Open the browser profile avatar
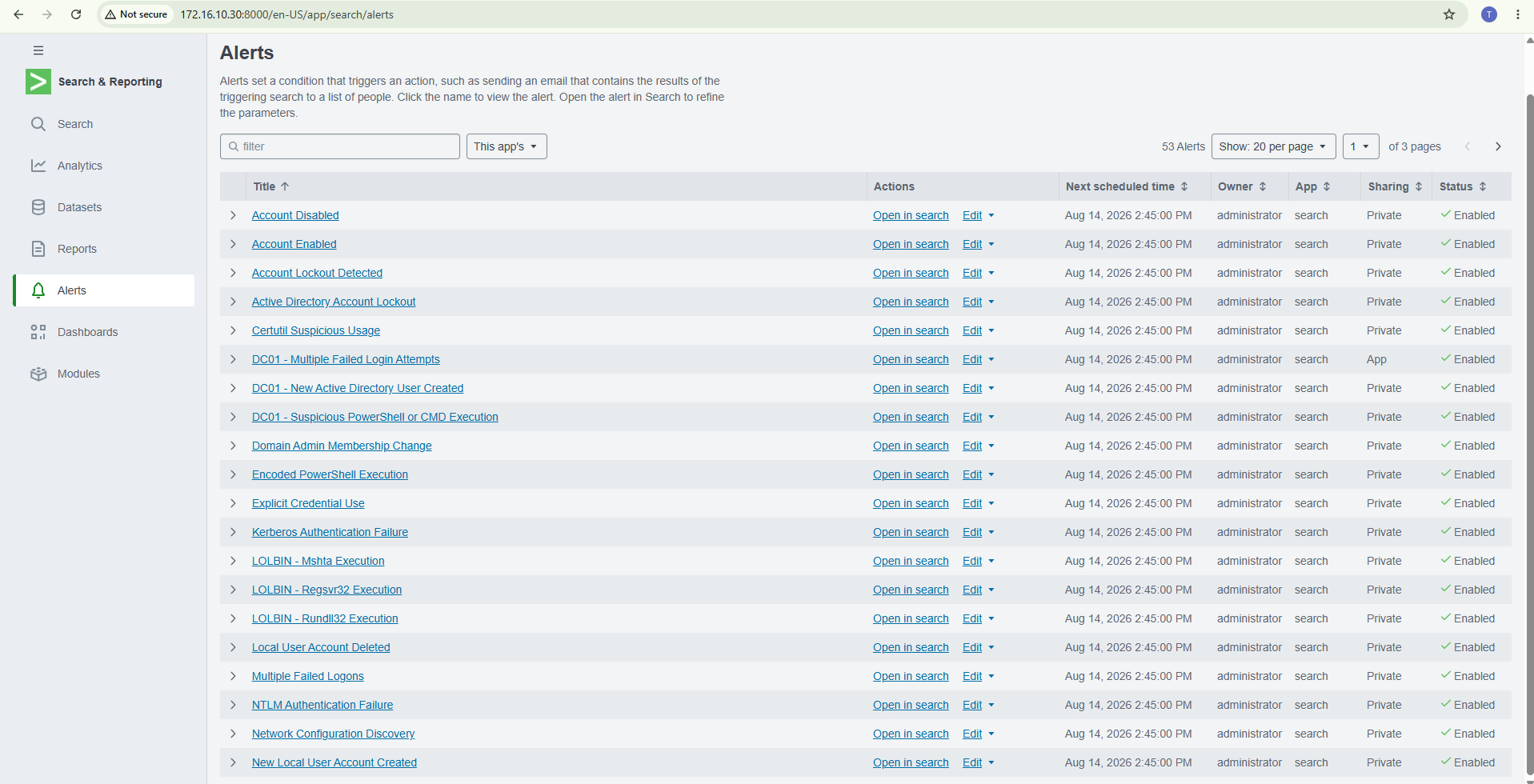The image size is (1534, 784). [x=1489, y=14]
